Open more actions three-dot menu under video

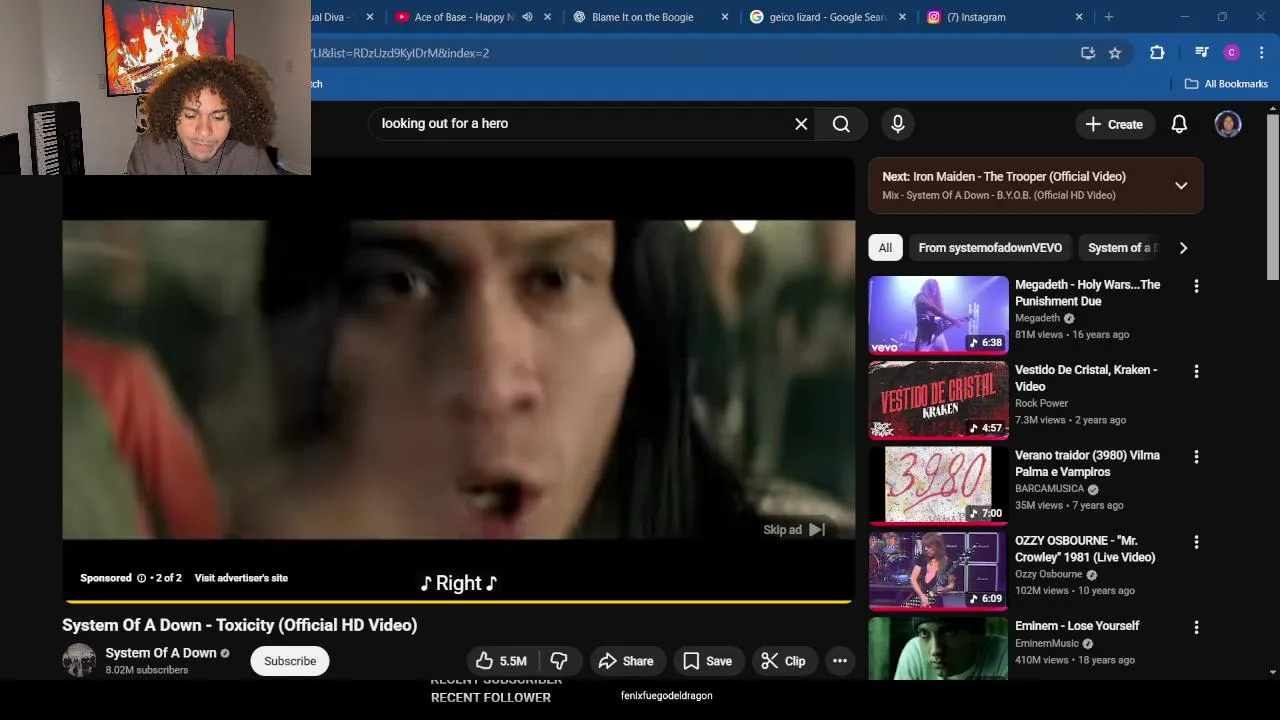(x=840, y=661)
